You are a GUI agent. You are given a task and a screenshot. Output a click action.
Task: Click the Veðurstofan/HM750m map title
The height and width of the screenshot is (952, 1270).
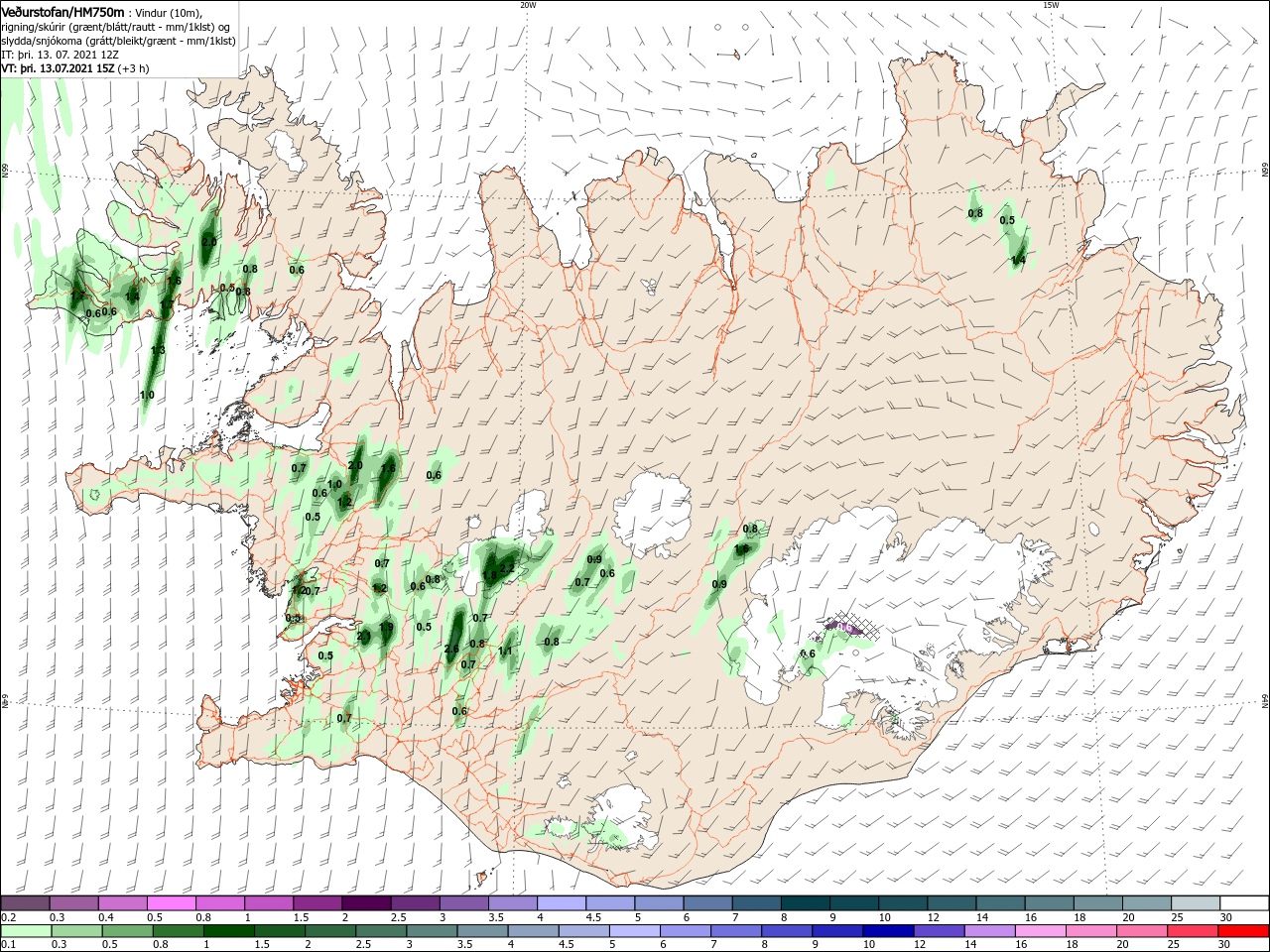63,12
